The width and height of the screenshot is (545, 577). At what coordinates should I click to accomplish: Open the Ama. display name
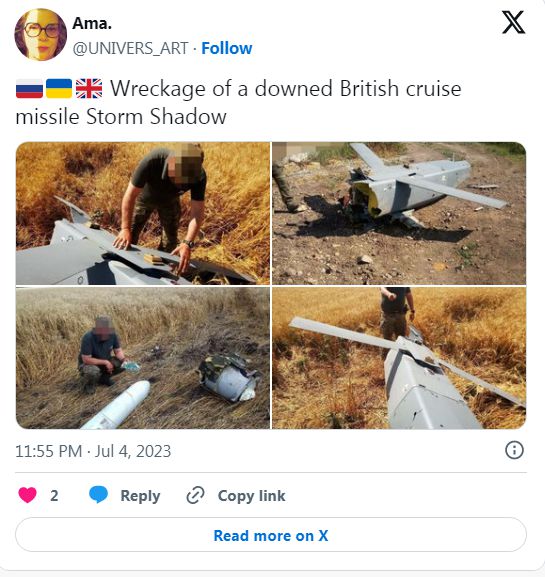pos(92,24)
